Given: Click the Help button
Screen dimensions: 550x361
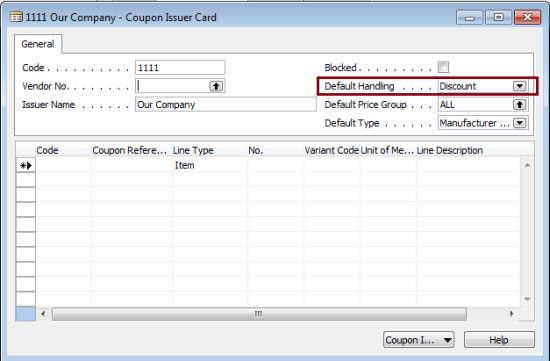Looking at the screenshot, I should pyautogui.click(x=499, y=340).
